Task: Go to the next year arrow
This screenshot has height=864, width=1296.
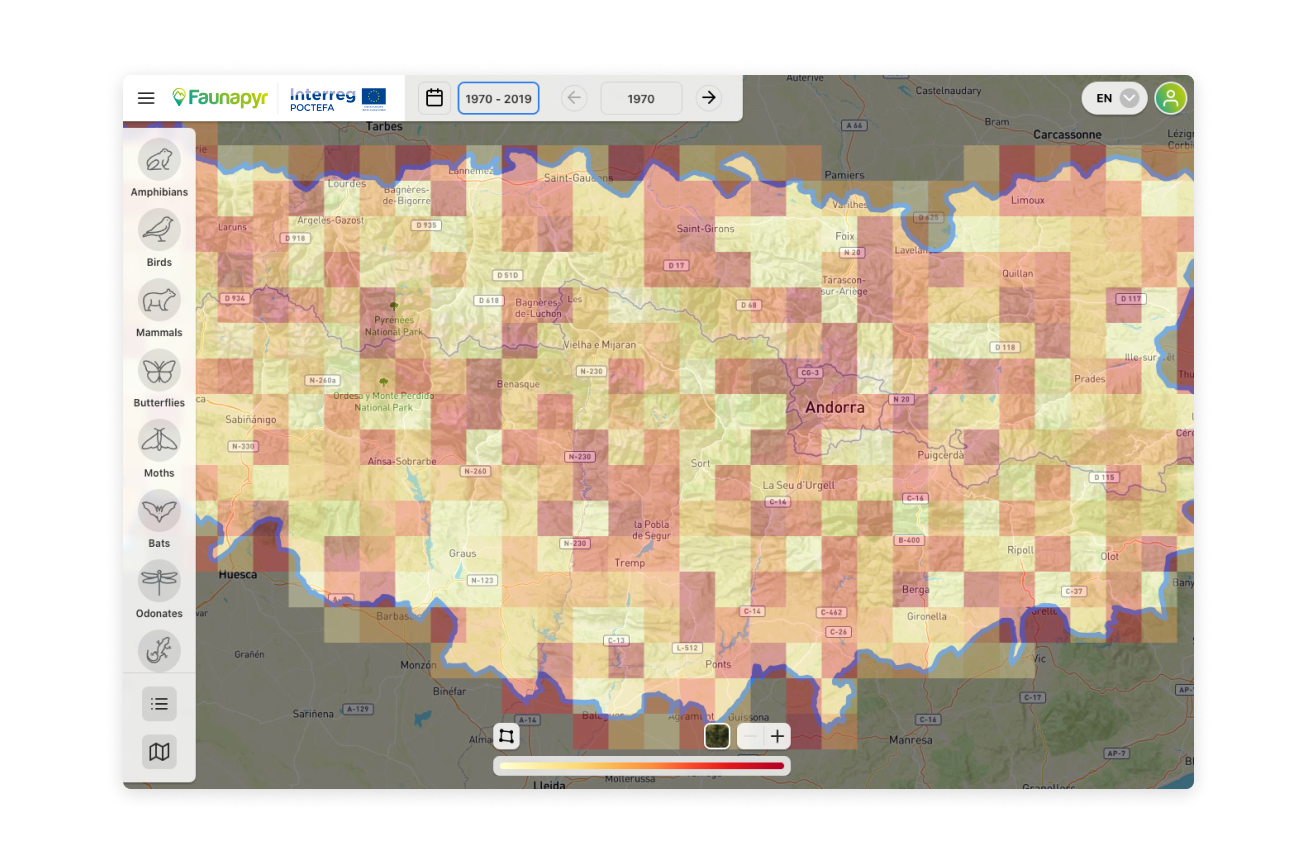Action: point(709,98)
